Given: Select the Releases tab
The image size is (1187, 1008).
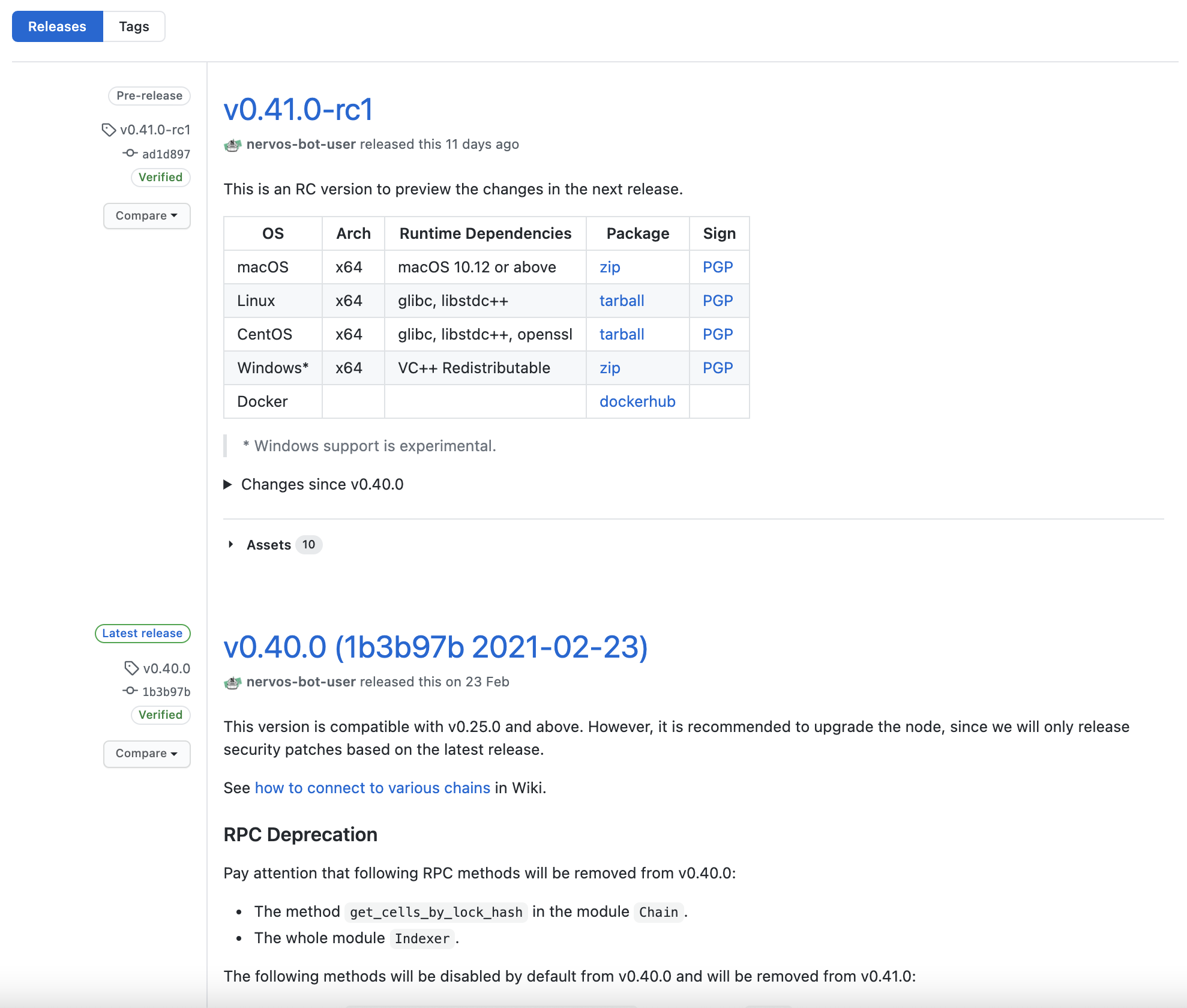Looking at the screenshot, I should 58,26.
